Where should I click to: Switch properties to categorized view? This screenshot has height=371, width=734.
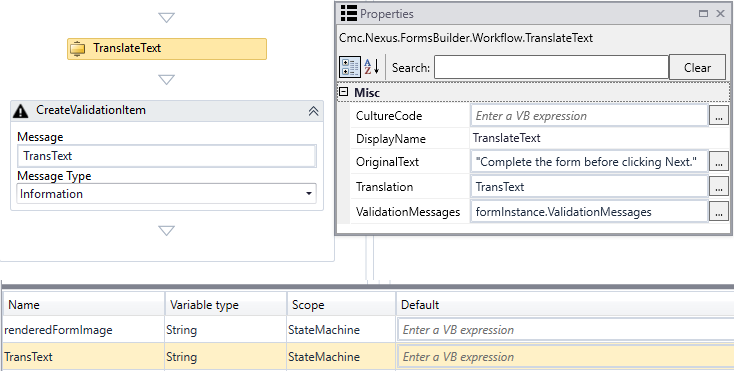point(350,67)
